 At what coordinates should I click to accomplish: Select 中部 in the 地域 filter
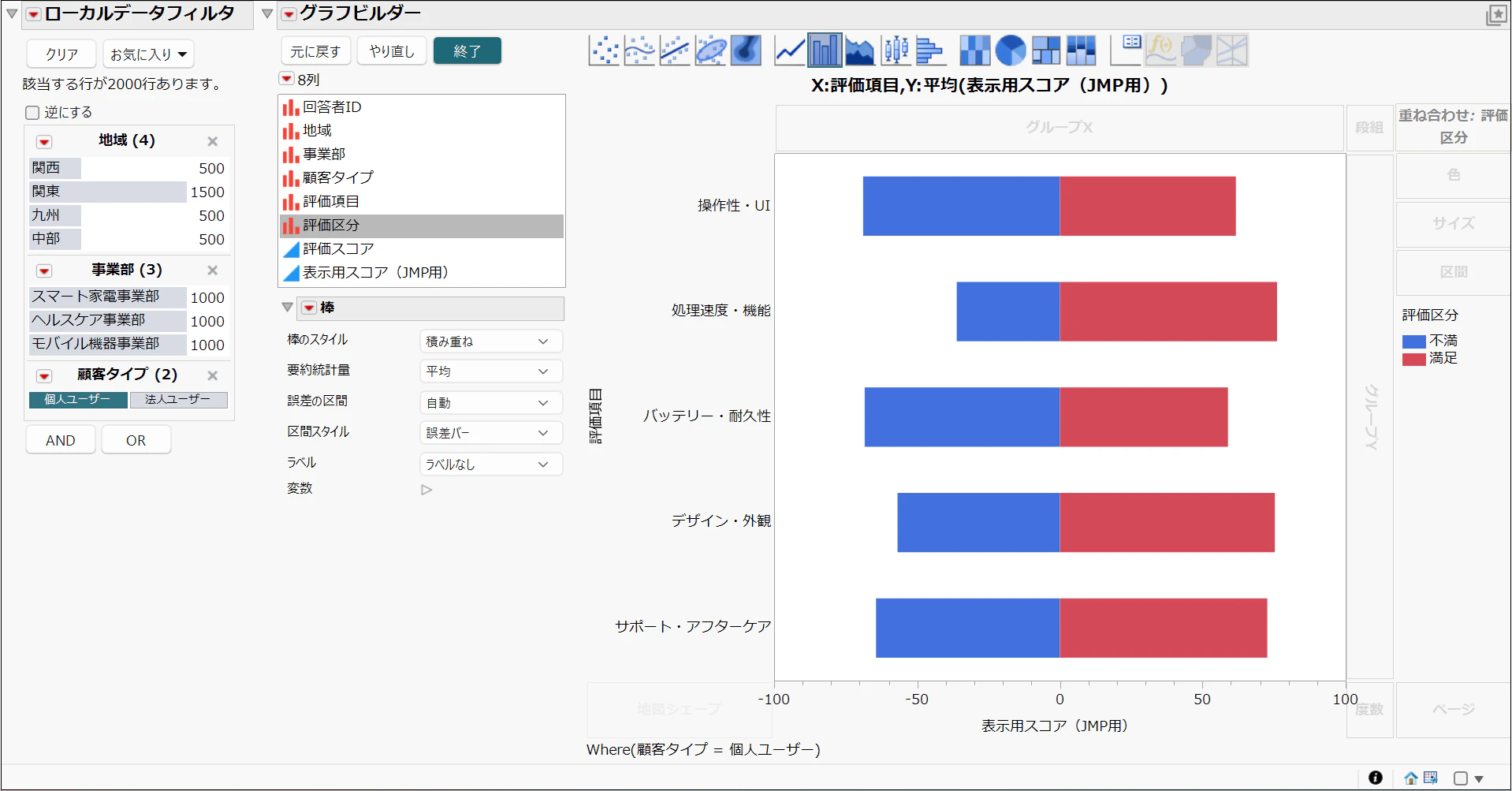coord(128,239)
